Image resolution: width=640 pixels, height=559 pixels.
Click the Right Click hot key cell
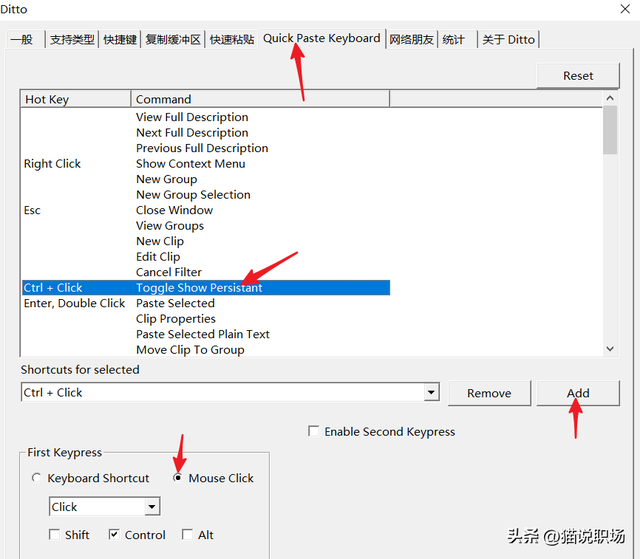coord(52,164)
